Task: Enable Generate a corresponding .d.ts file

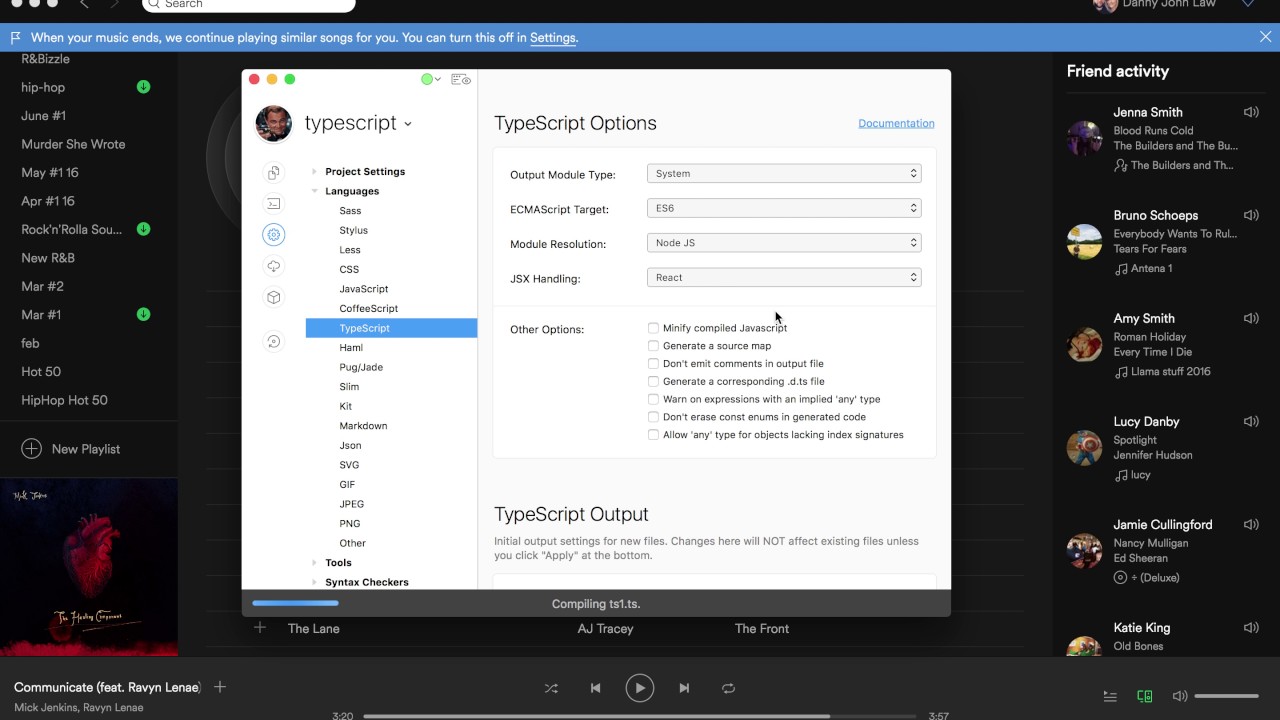Action: 653,382
